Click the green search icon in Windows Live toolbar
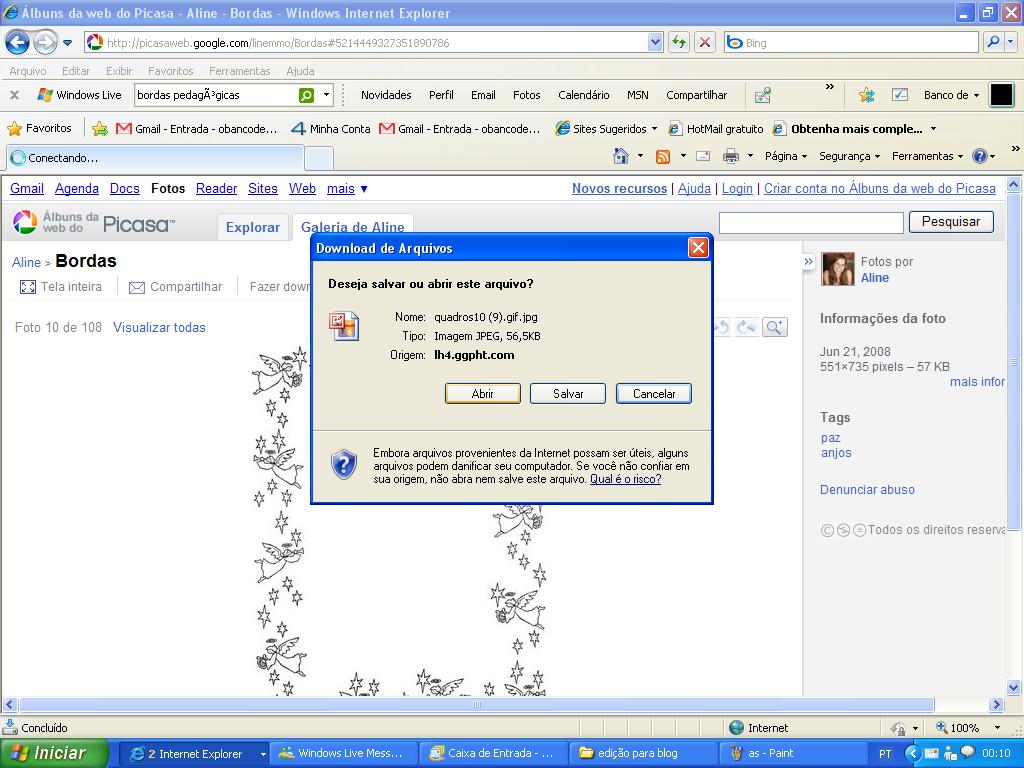Image resolution: width=1024 pixels, height=768 pixels. 306,95
